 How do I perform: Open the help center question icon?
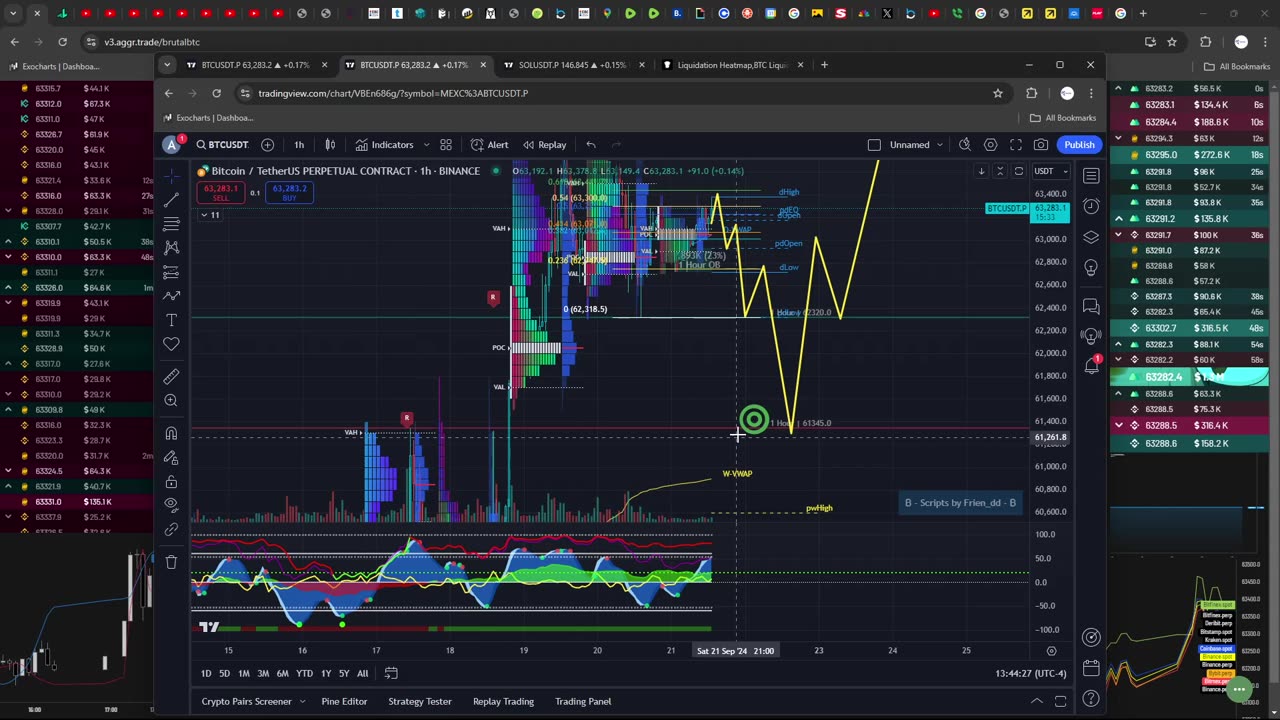tap(1091, 698)
